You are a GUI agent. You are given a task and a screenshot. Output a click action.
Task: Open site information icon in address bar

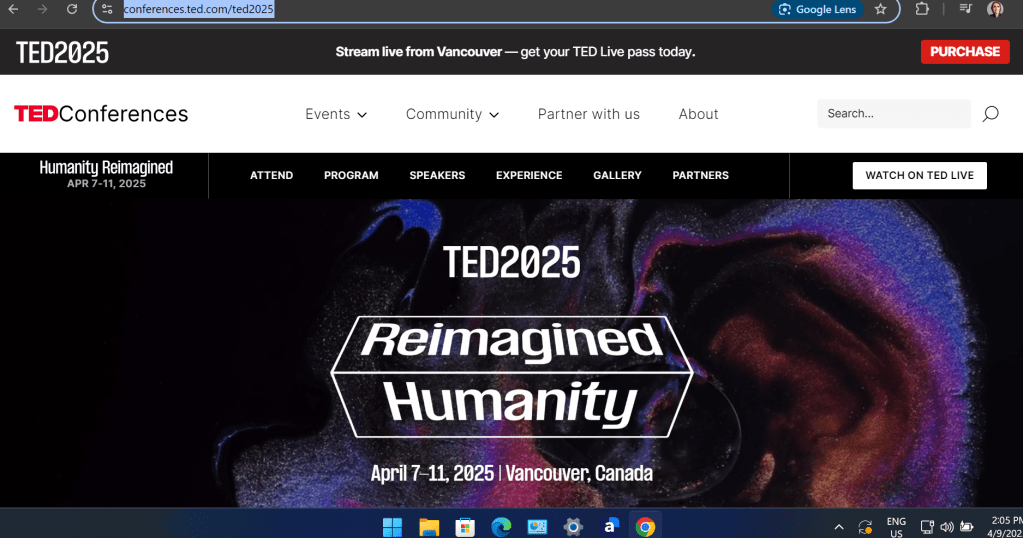(108, 9)
